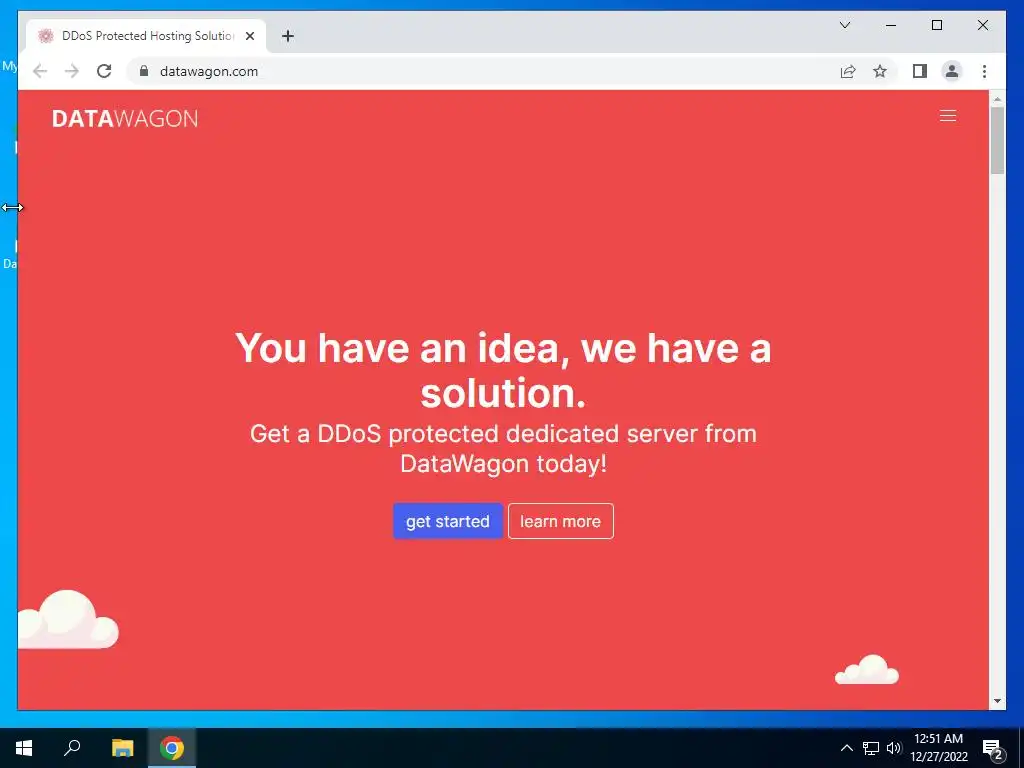
Task: Click the blue get started button
Action: [x=447, y=521]
